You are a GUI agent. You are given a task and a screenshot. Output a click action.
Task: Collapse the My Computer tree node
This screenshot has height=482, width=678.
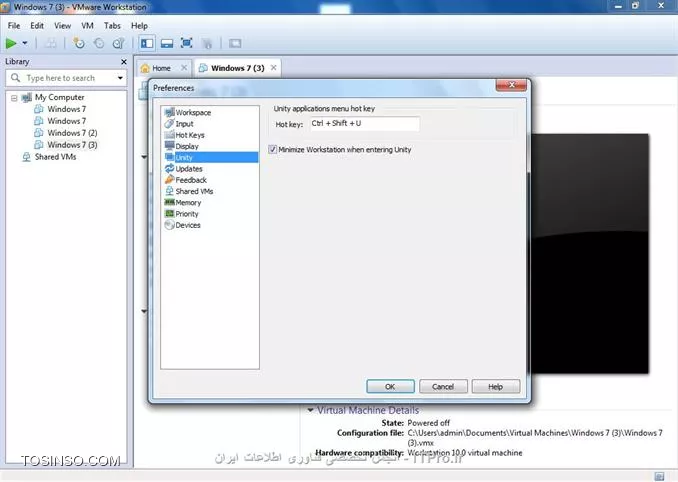14,98
